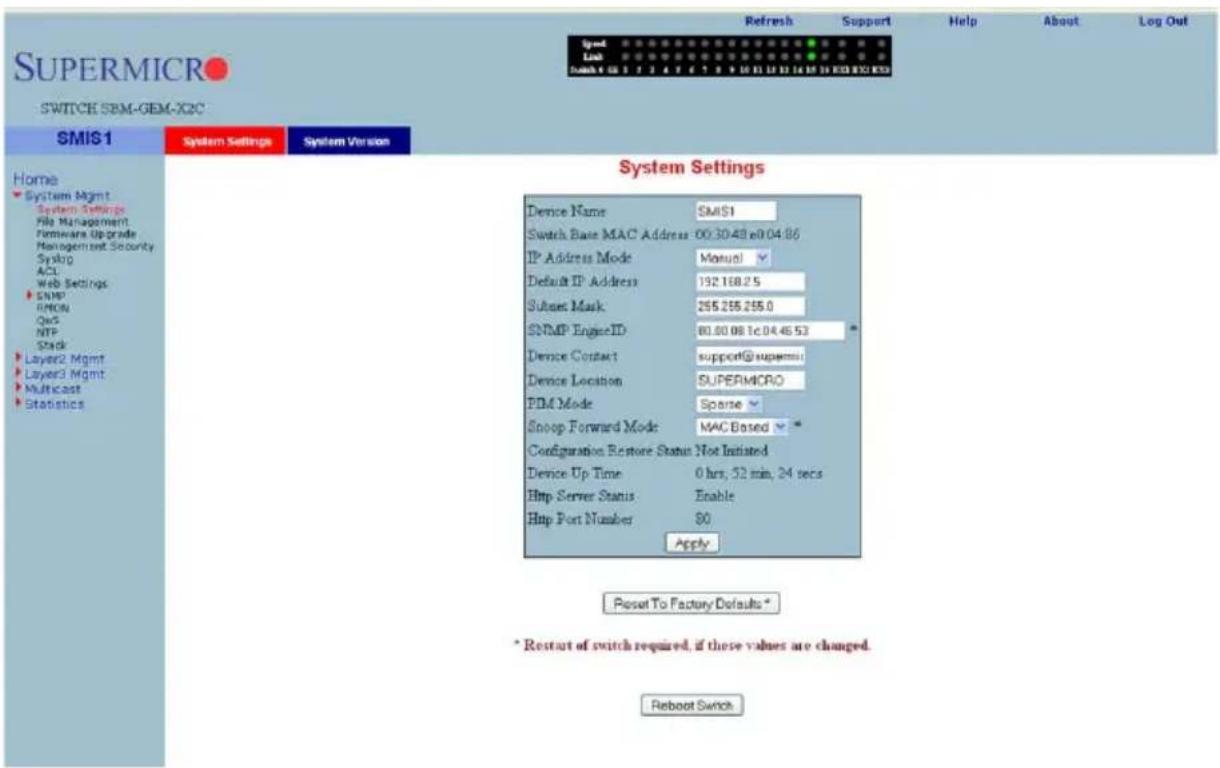Viewport: 1220px width, 768px height.
Task: Open Layer3 Mgmt section
Action: (63, 373)
